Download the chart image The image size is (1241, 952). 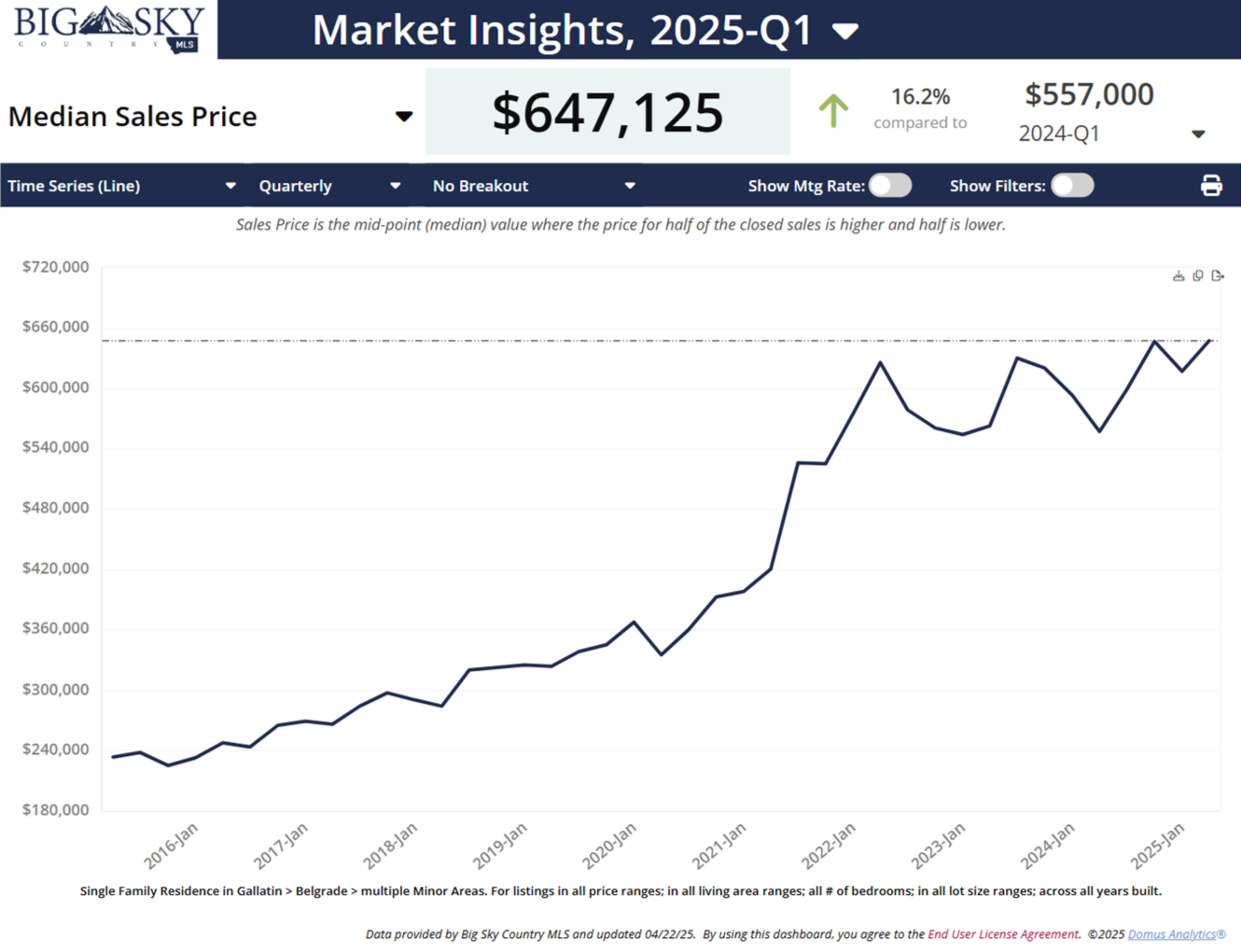tap(1178, 276)
